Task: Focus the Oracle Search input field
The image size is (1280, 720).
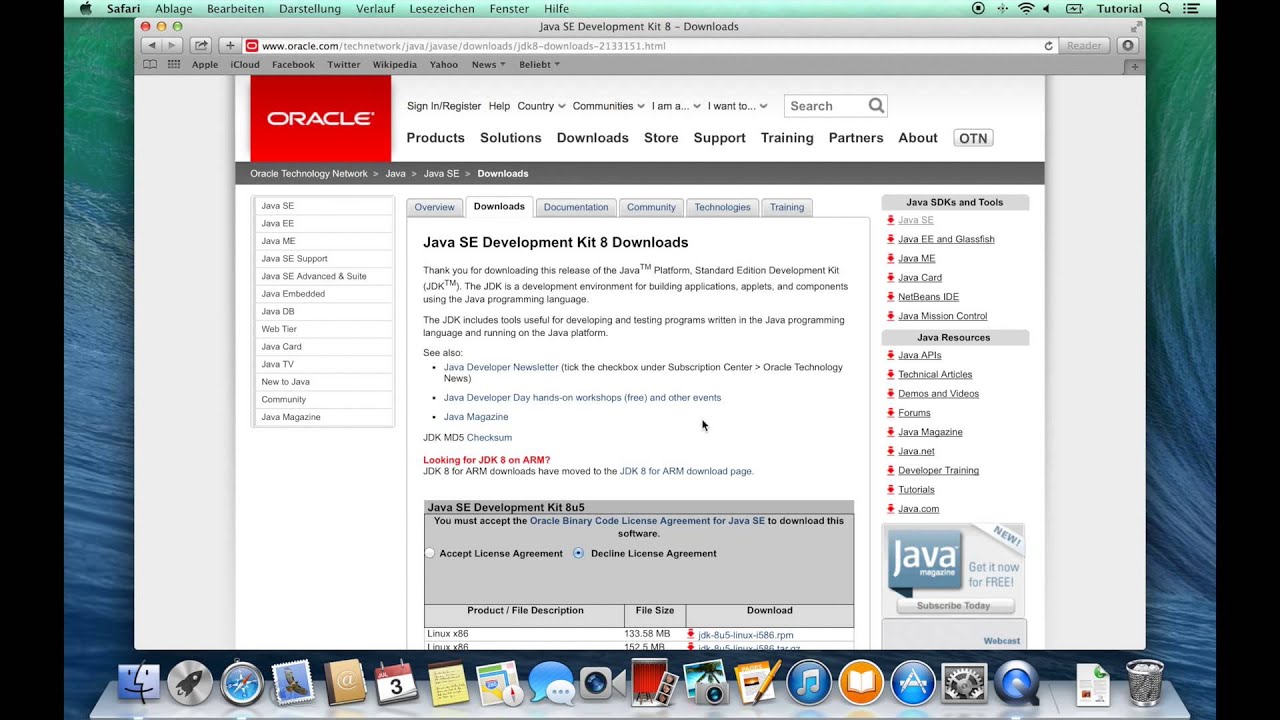Action: click(x=825, y=105)
